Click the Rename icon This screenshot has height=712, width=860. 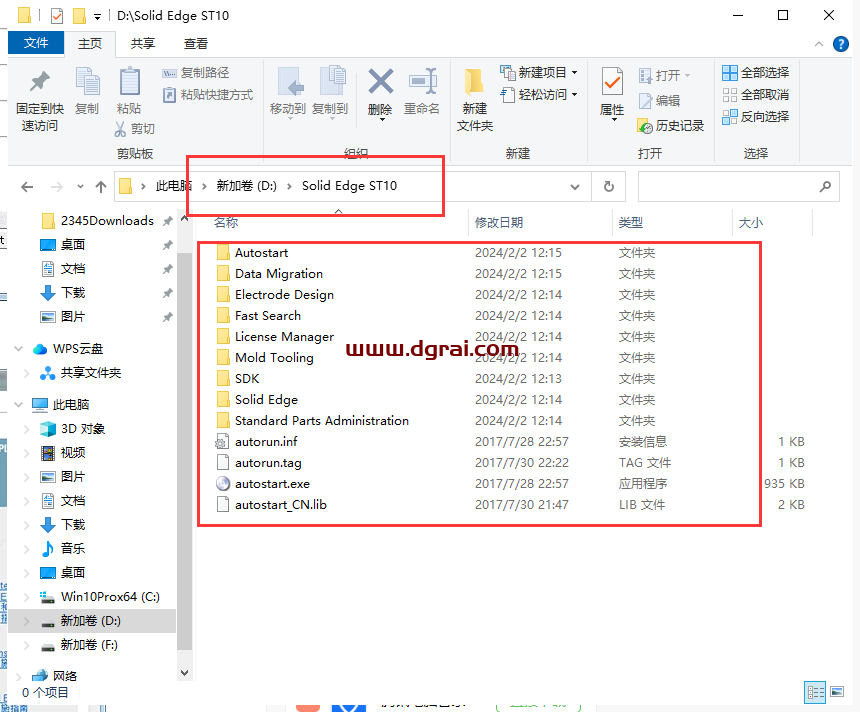pyautogui.click(x=422, y=81)
